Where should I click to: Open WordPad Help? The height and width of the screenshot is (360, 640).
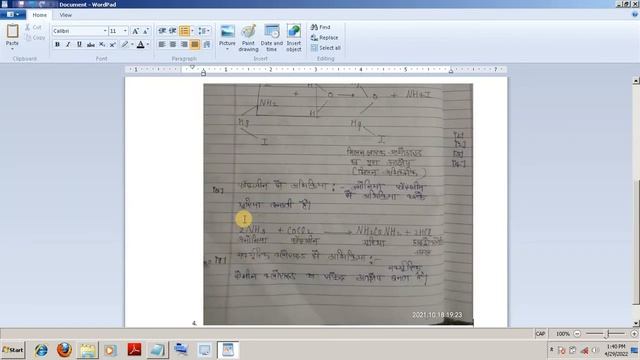[x=635, y=14]
